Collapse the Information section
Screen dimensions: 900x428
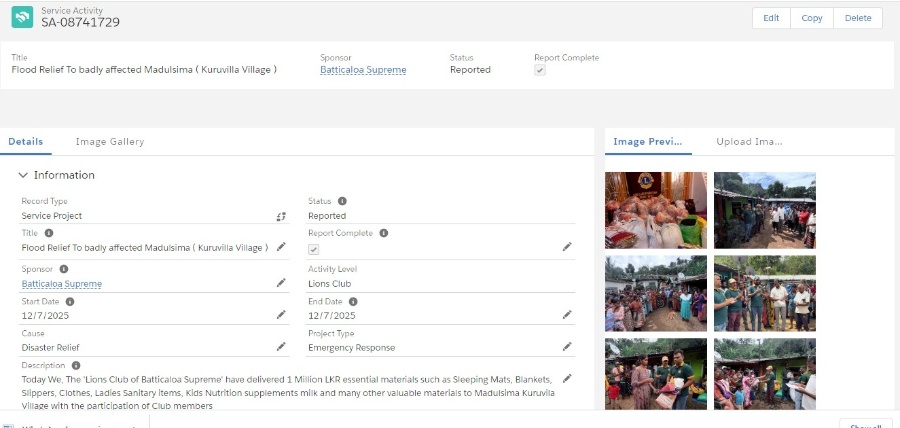(x=24, y=175)
